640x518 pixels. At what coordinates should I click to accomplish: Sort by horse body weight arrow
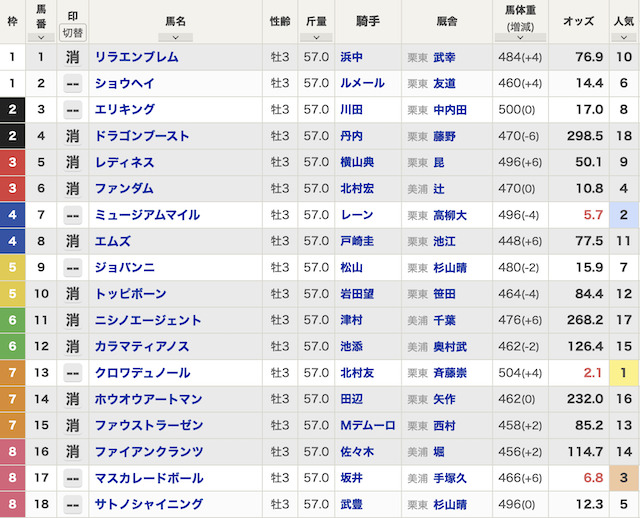pyautogui.click(x=520, y=38)
